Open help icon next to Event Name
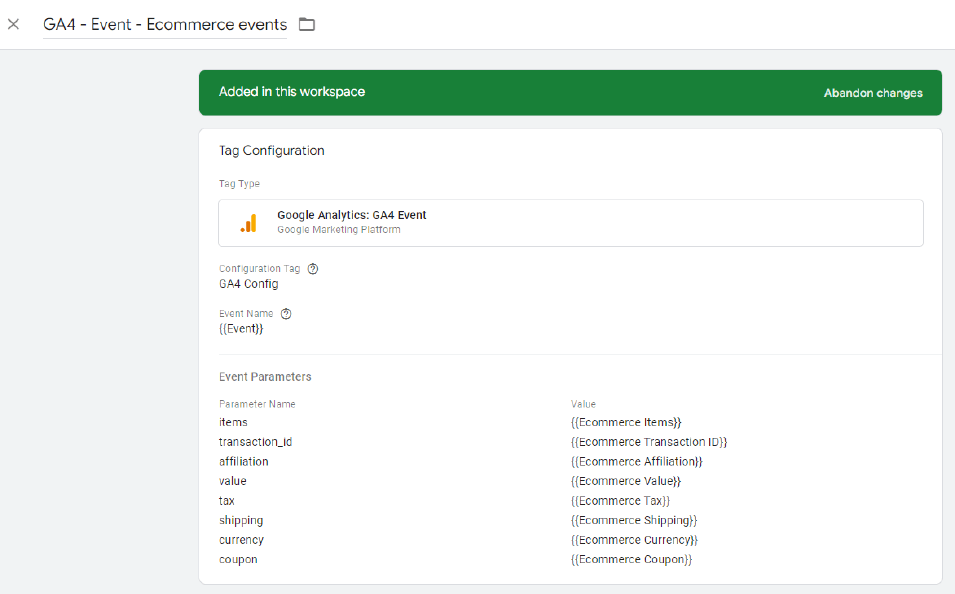The image size is (955, 594). [x=286, y=314]
